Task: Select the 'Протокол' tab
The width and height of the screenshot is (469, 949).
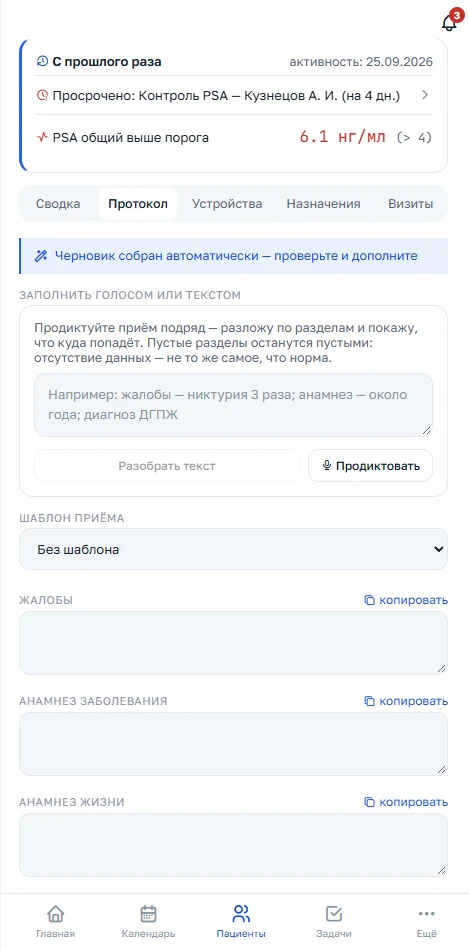Action: point(138,204)
